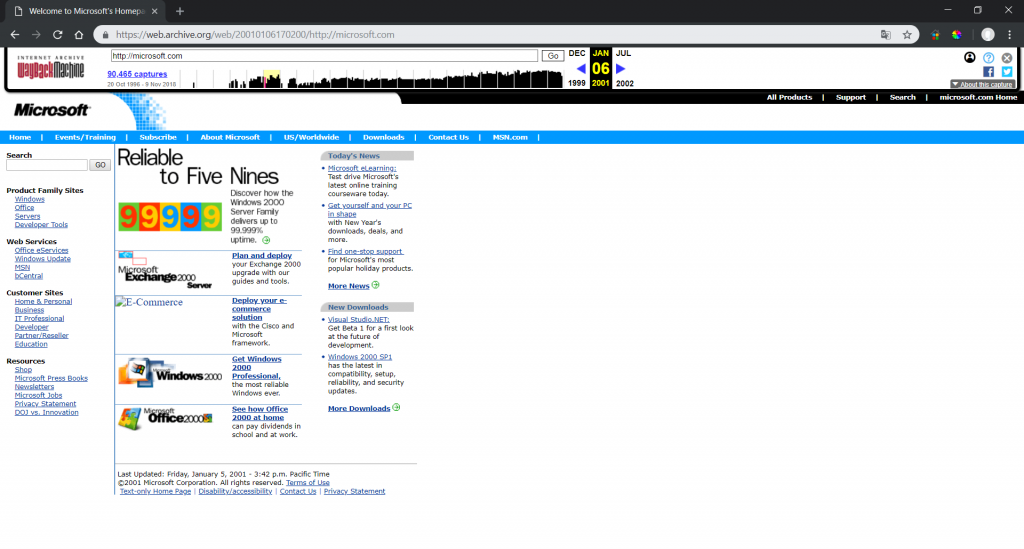The height and width of the screenshot is (549, 1024).
Task: Click the translate page icon in address bar
Action: pyautogui.click(x=886, y=35)
